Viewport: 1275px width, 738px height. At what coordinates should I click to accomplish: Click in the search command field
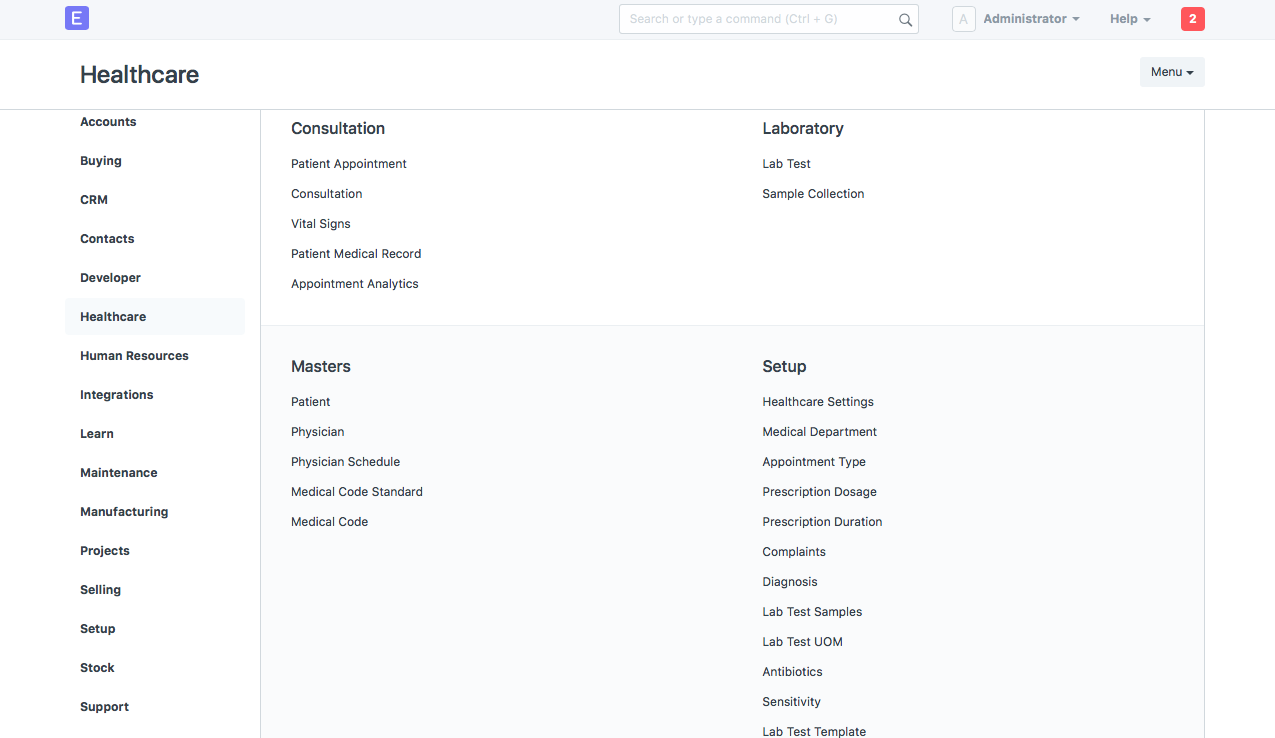pos(760,19)
